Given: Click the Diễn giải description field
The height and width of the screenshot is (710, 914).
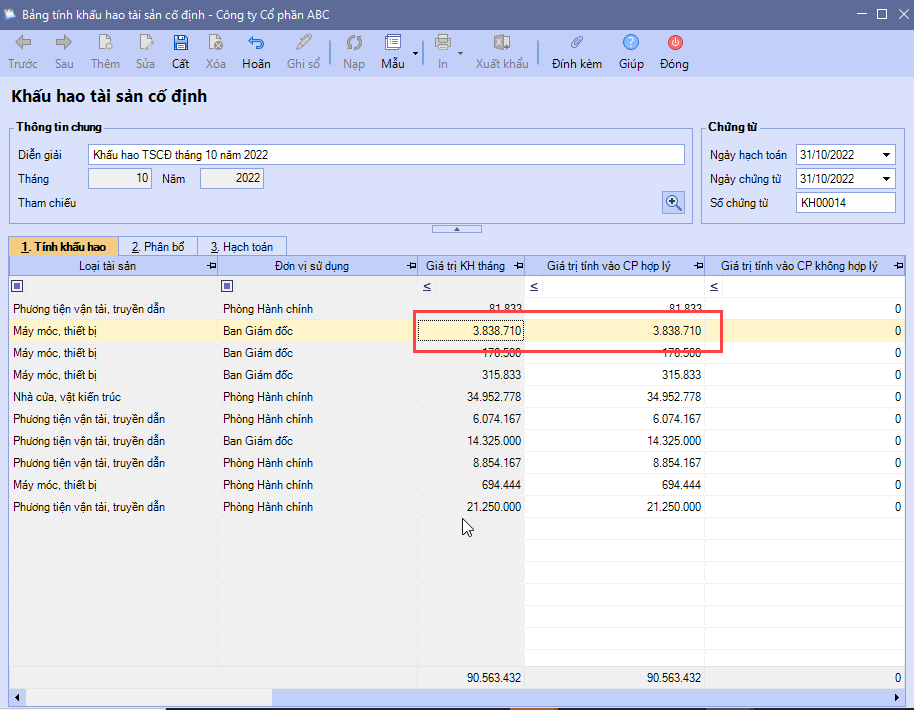Looking at the screenshot, I should click(386, 155).
